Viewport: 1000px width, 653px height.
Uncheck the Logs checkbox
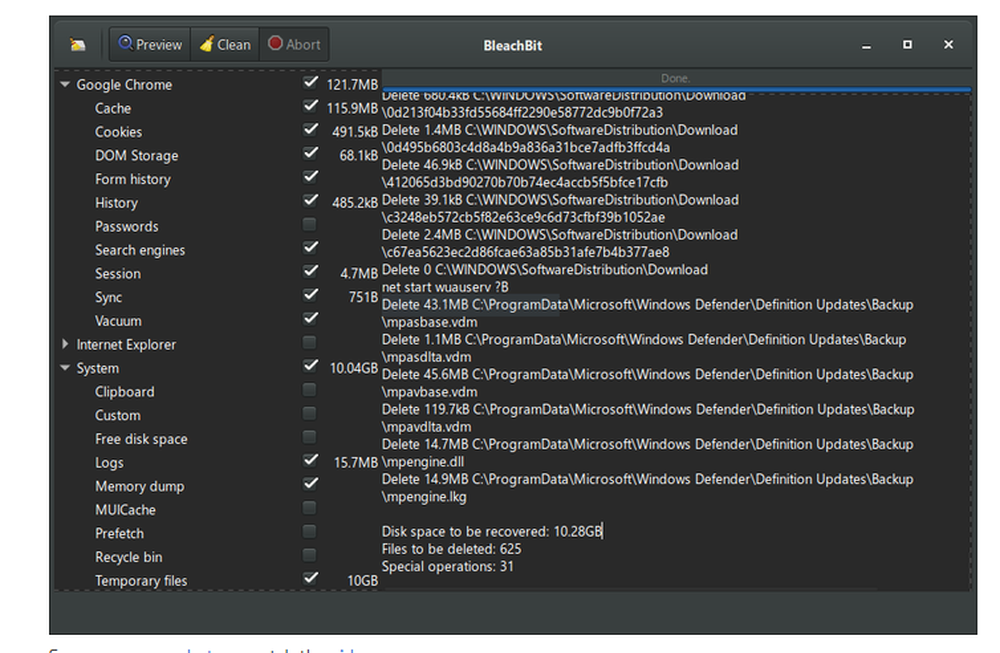310,460
